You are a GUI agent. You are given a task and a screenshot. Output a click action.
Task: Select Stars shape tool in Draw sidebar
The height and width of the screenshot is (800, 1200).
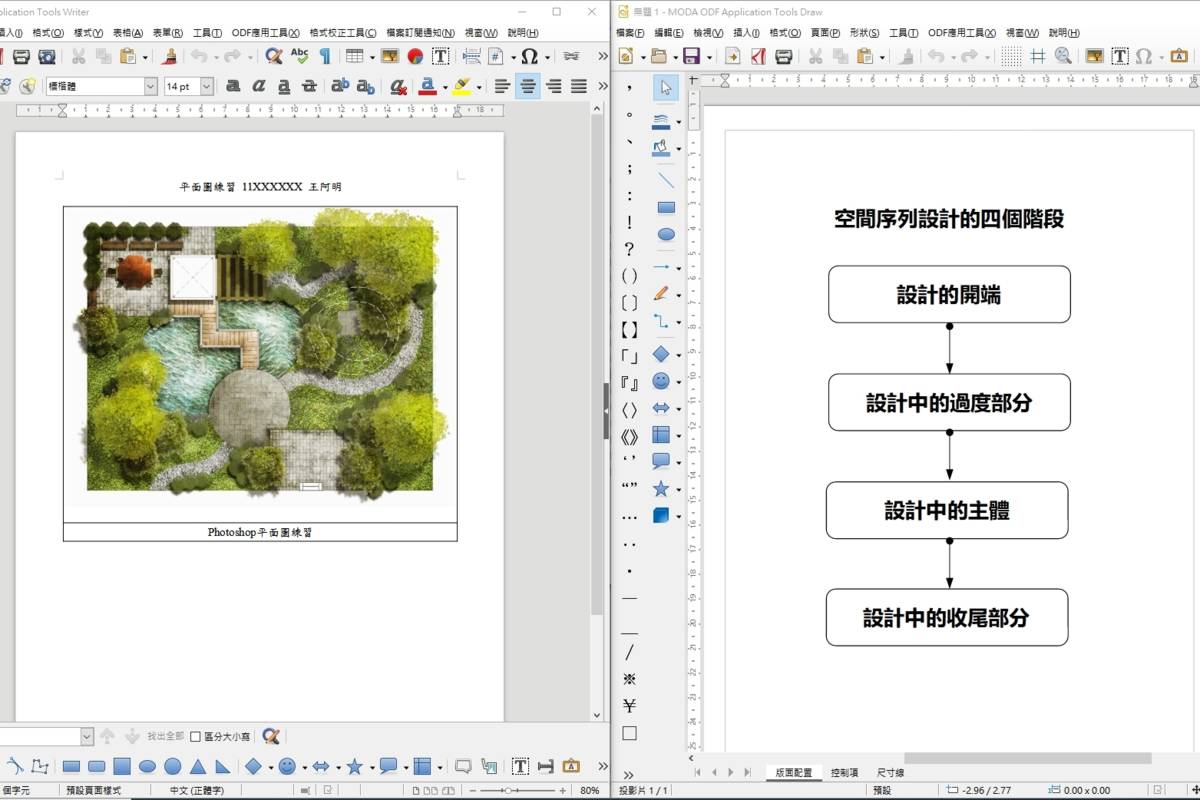pos(661,489)
